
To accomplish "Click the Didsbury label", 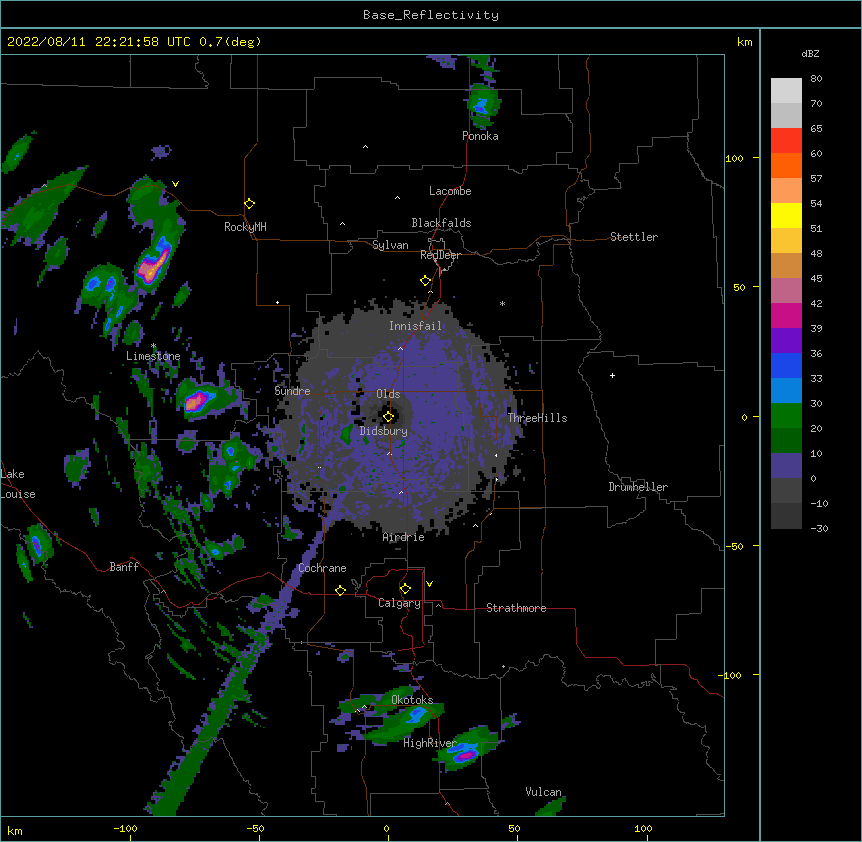I will point(383,431).
